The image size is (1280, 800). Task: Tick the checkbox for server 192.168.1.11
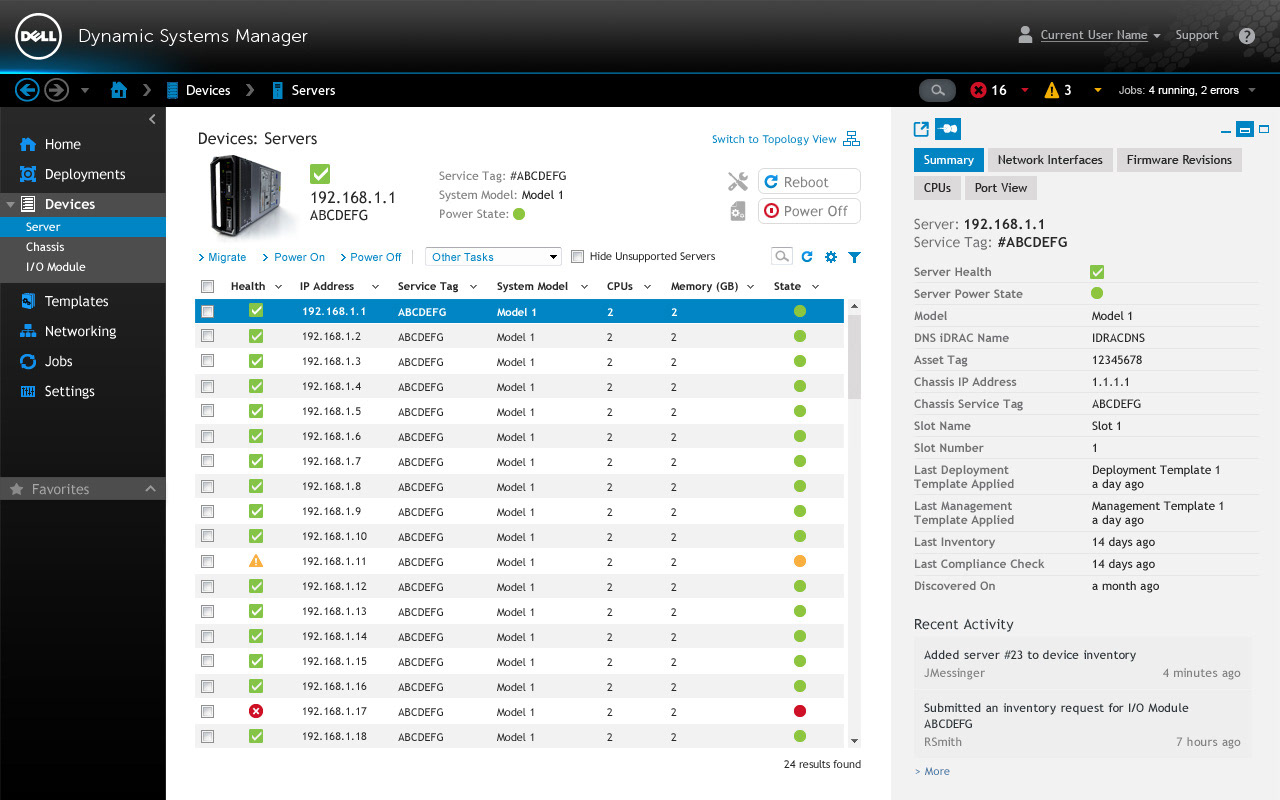(207, 561)
